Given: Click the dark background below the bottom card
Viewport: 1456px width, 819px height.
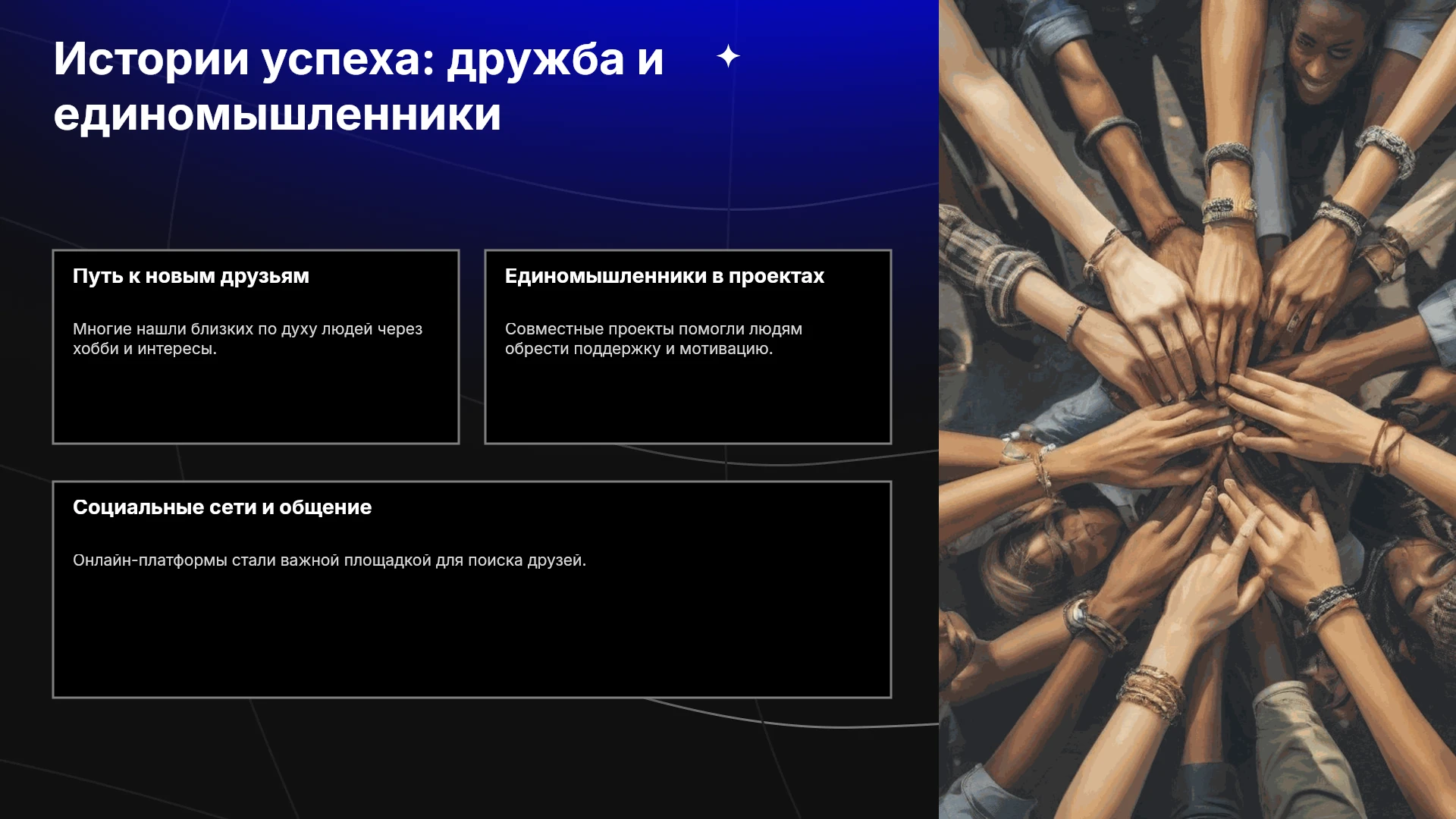Looking at the screenshot, I should click(470, 758).
